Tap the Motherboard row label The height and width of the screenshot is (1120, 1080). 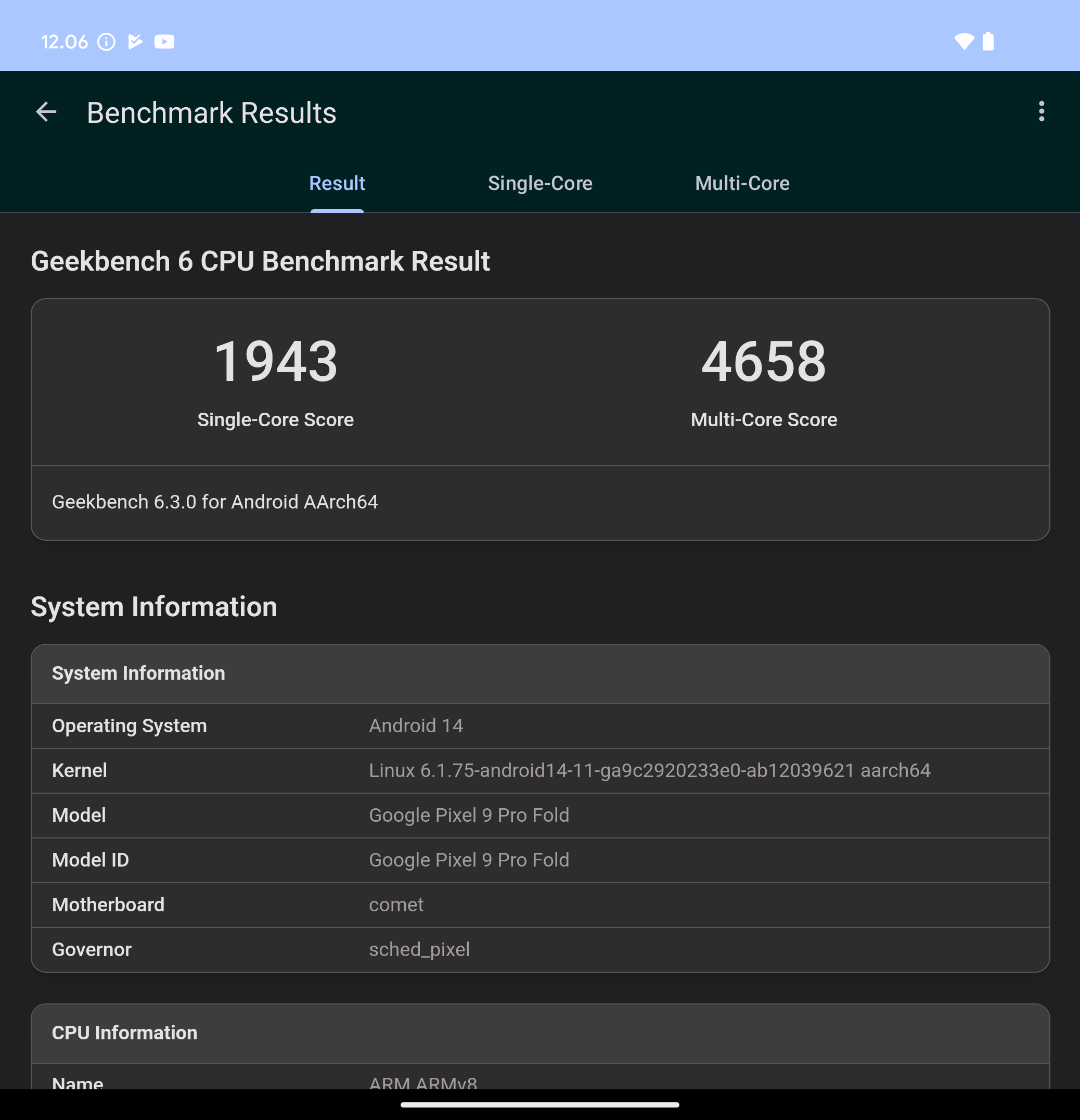point(108,905)
